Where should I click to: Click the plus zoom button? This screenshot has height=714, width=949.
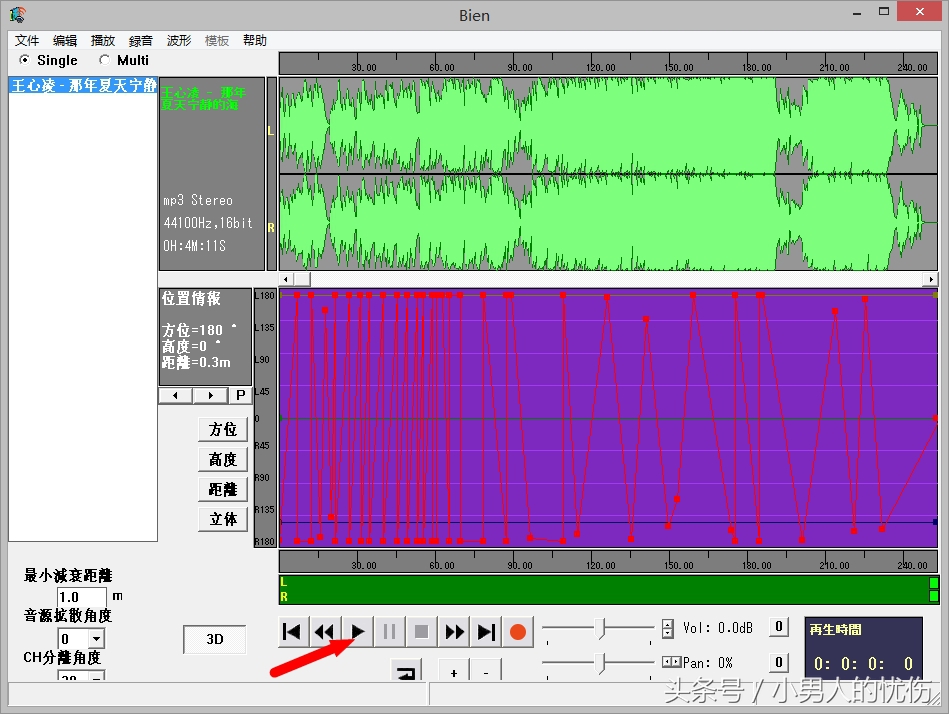pos(454,673)
